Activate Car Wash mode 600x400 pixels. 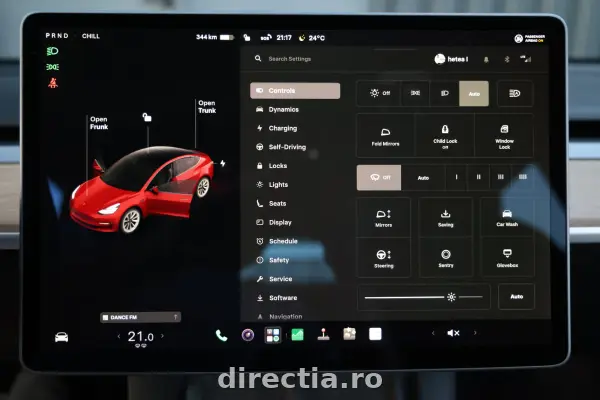coord(507,217)
